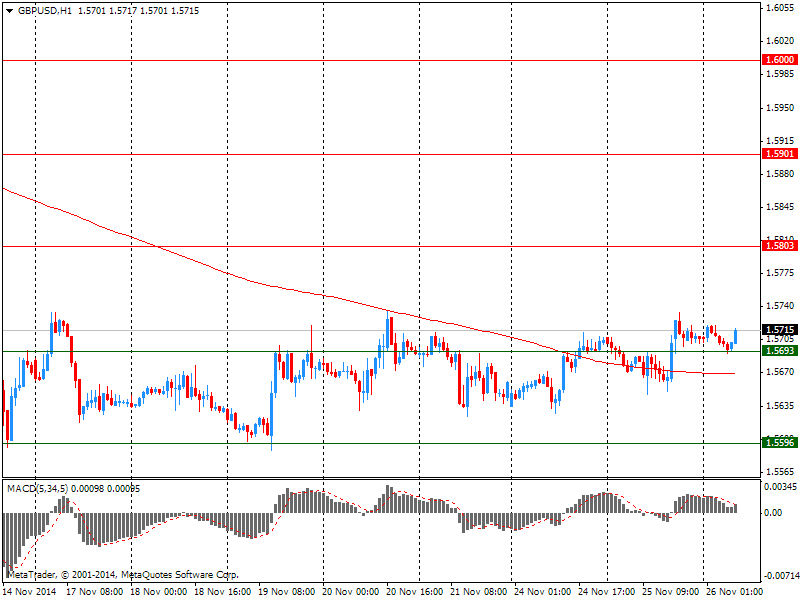Click the 18 Nov 00:00 time label
This screenshot has height=600, width=800.
158,592
